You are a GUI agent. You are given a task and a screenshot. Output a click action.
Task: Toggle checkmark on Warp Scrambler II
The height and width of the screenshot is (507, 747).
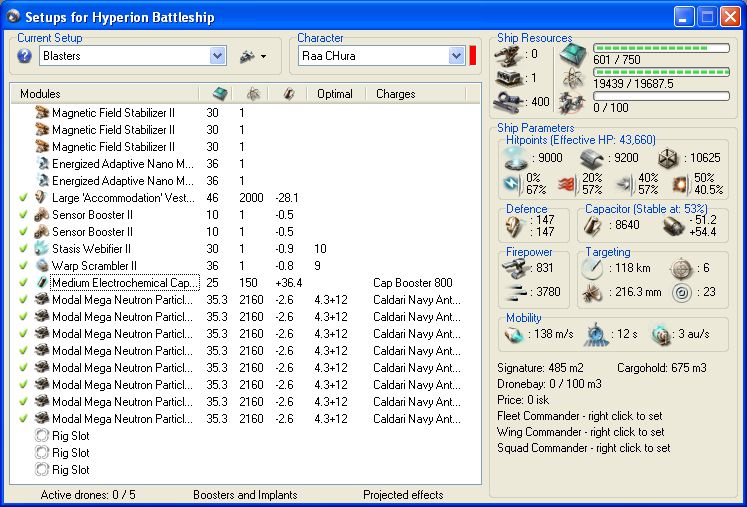click(23, 265)
